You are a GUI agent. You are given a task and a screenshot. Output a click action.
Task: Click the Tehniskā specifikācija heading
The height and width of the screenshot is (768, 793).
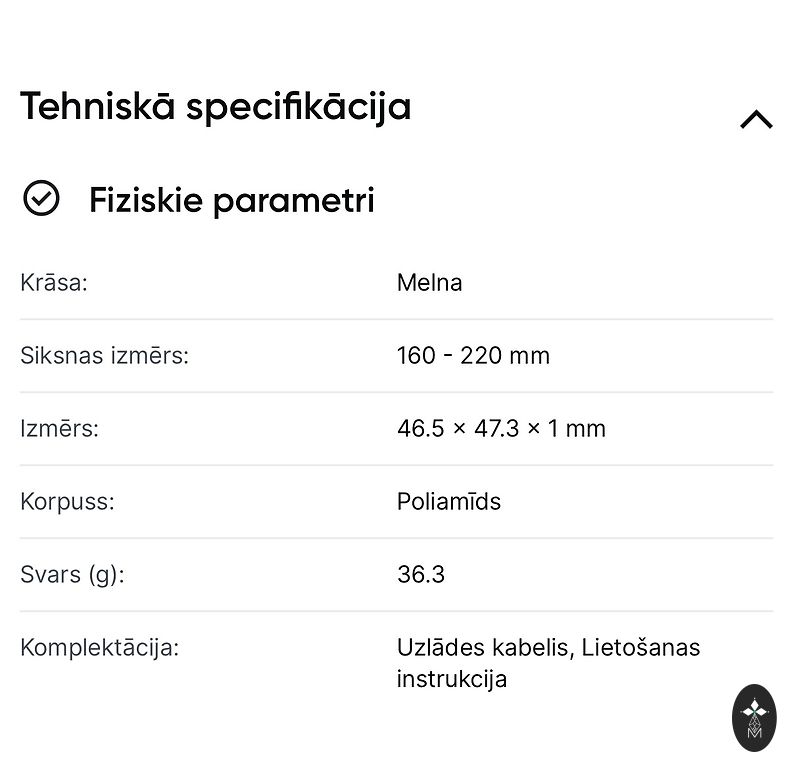[215, 106]
